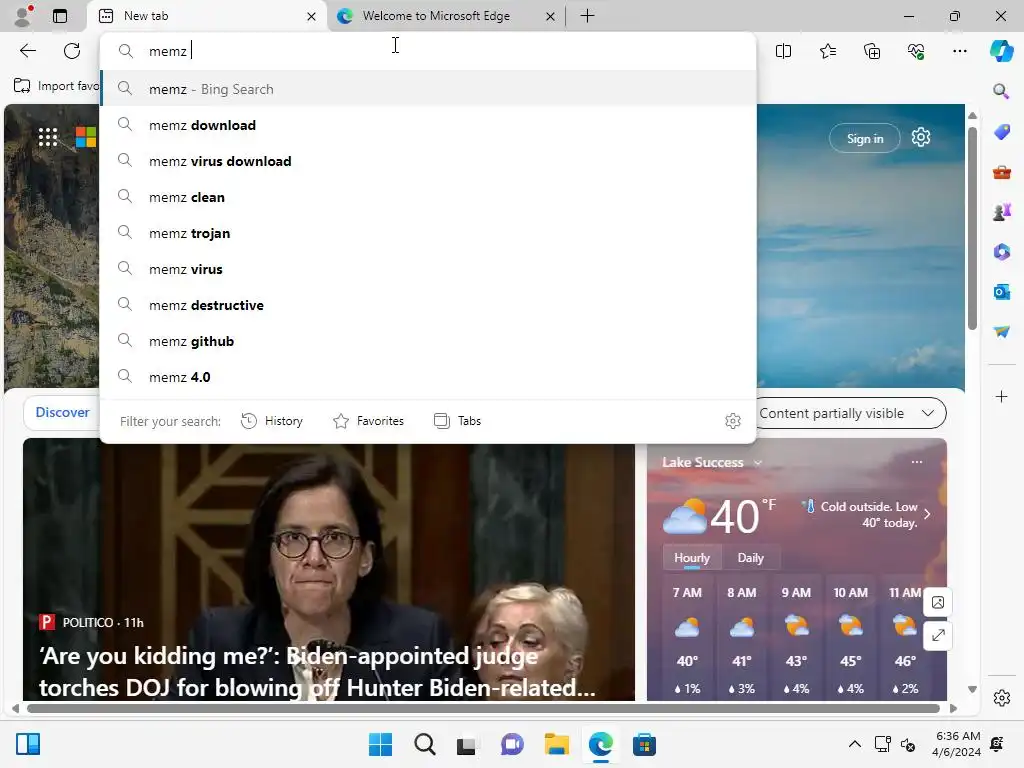
Task: Open split screen icon in toolbar
Action: point(783,51)
